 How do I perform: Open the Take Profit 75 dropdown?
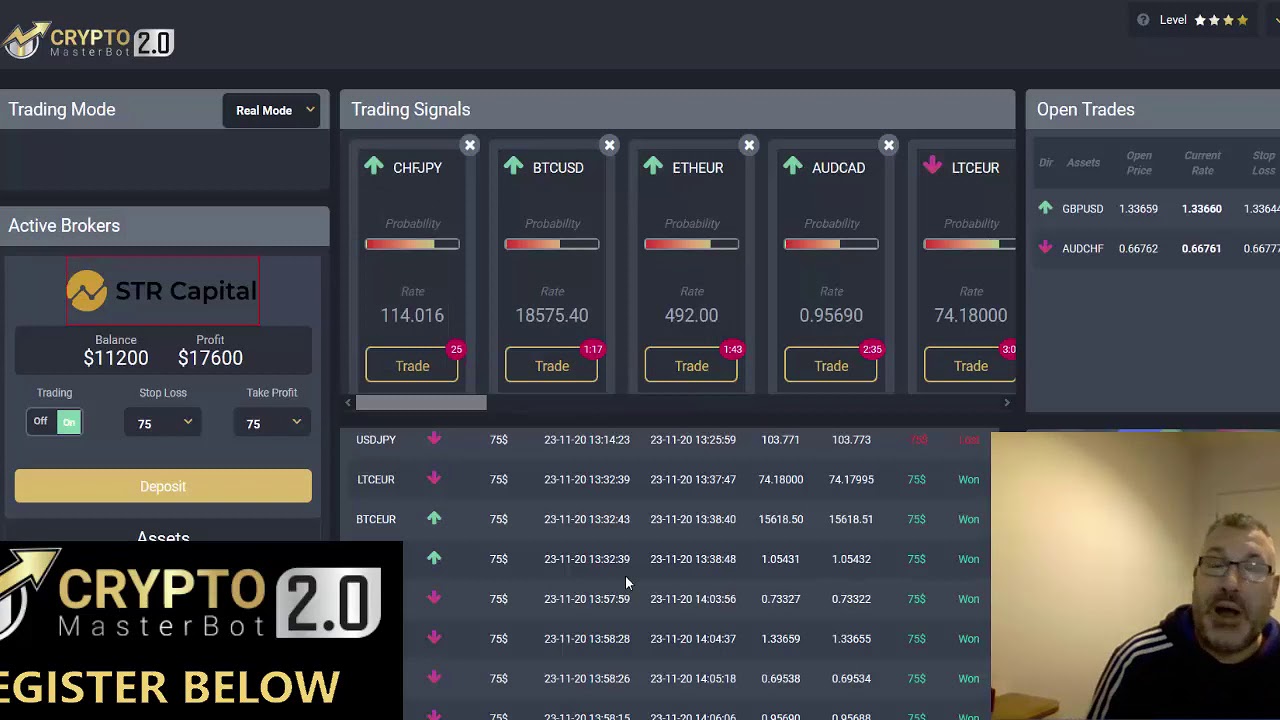pyautogui.click(x=272, y=424)
